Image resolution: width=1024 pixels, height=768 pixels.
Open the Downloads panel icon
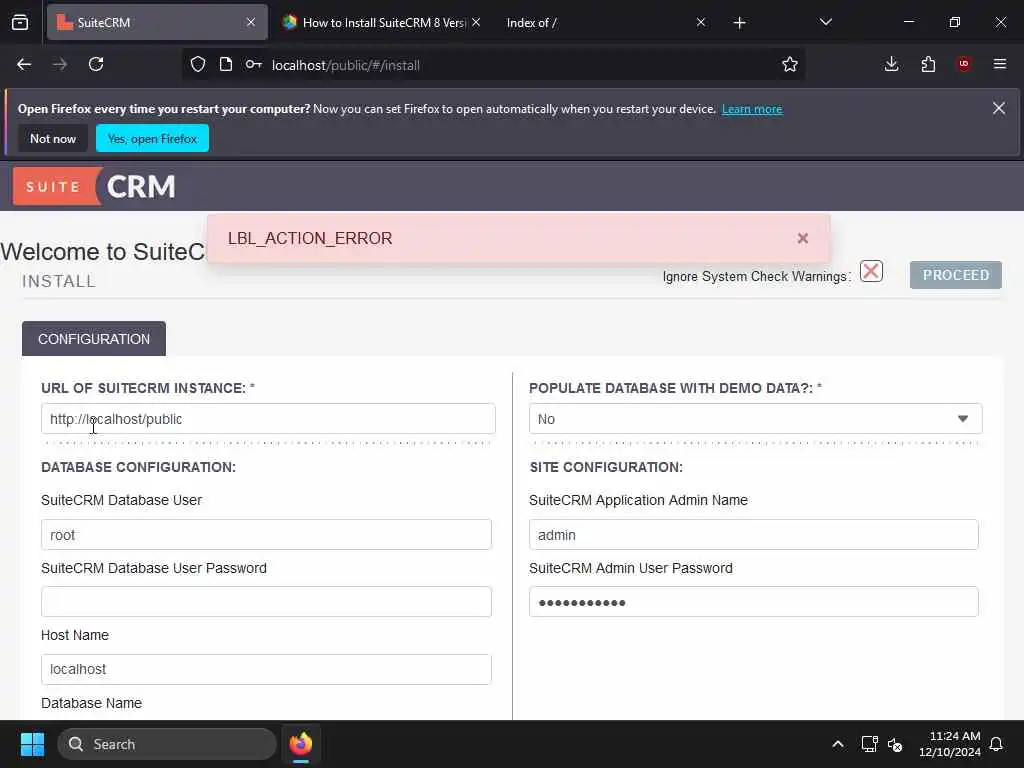click(x=891, y=64)
